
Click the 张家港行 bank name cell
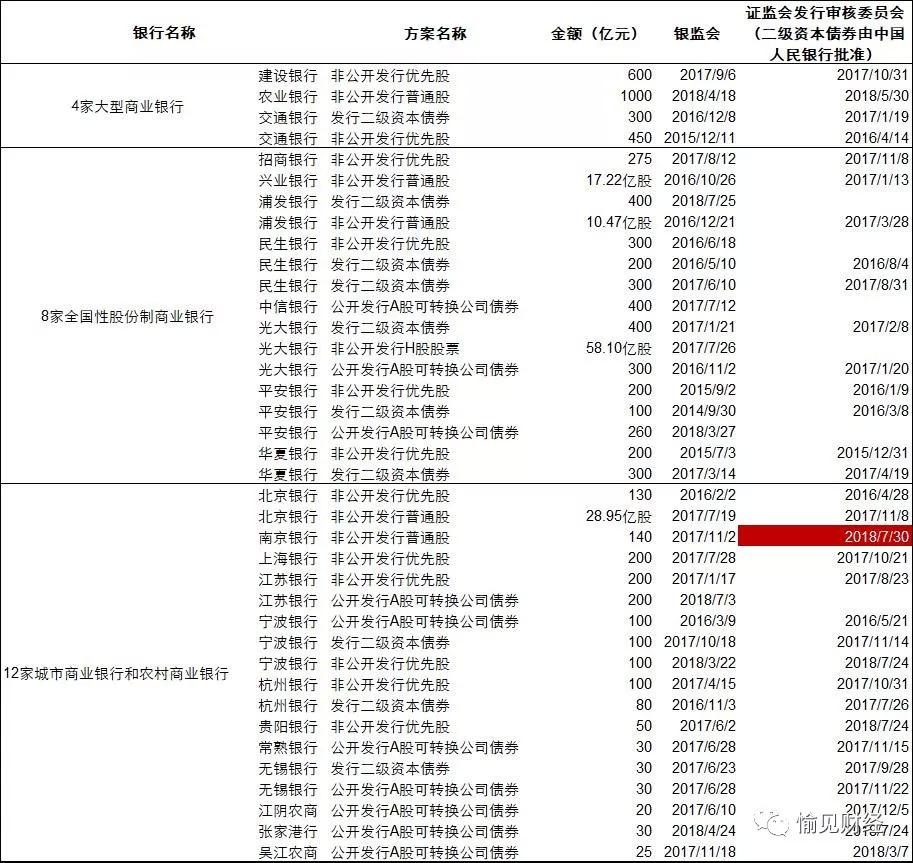(288, 831)
